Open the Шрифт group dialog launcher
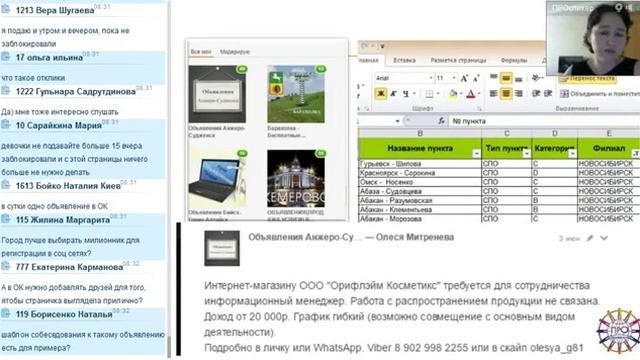Image resolution: width=640 pixels, height=360 pixels. coord(480,109)
